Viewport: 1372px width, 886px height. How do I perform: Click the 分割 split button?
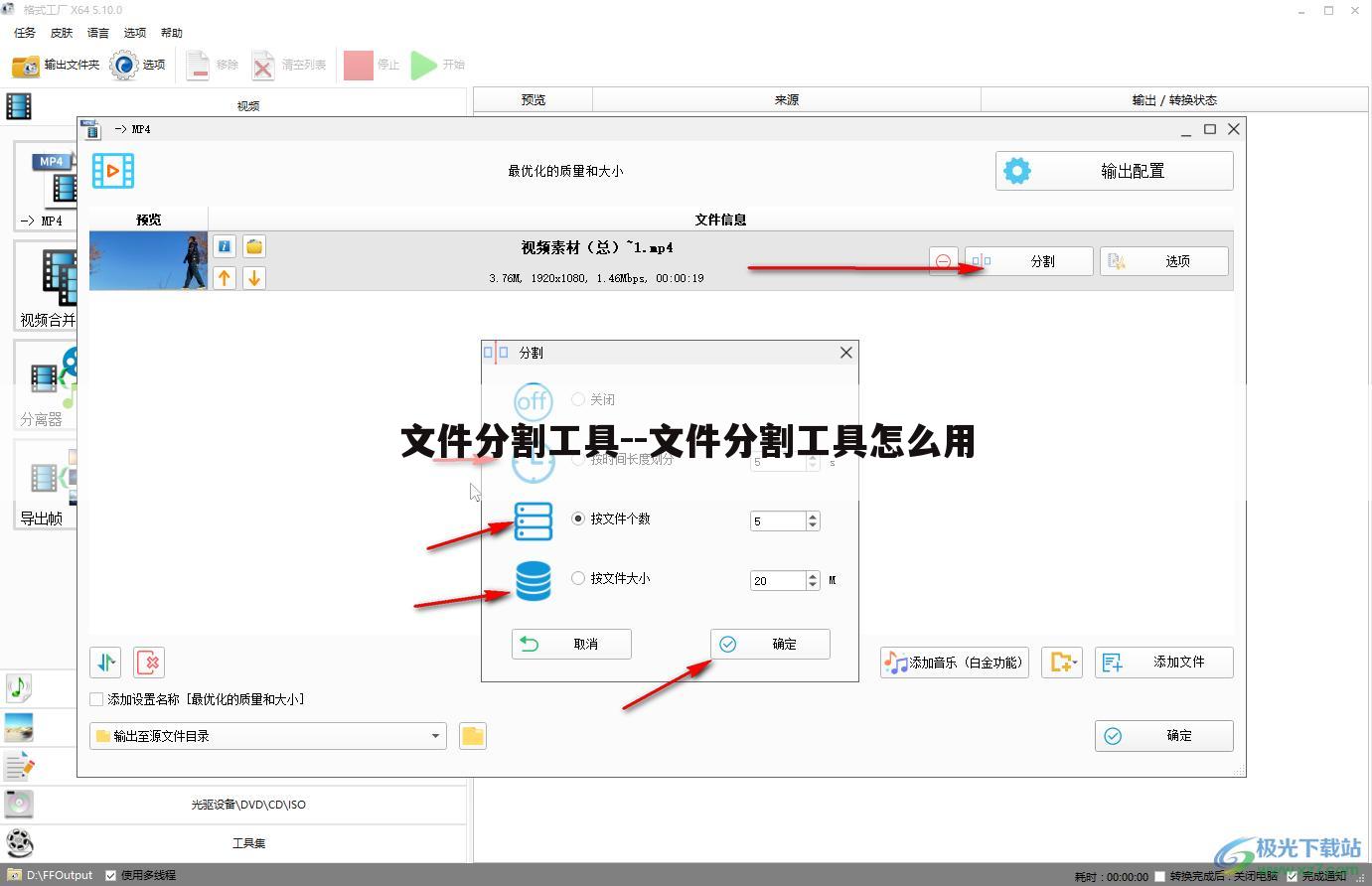(x=1029, y=261)
